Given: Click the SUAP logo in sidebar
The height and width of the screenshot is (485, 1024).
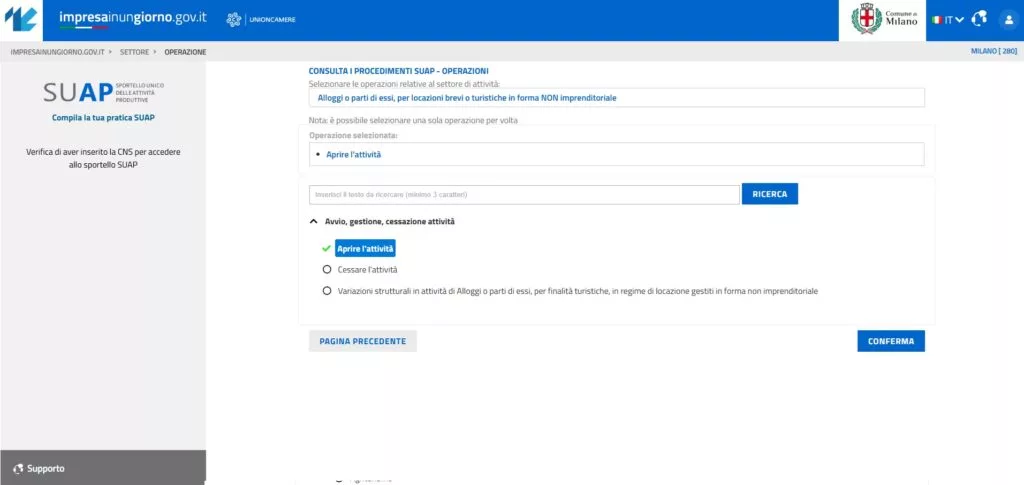Looking at the screenshot, I should pos(103,93).
